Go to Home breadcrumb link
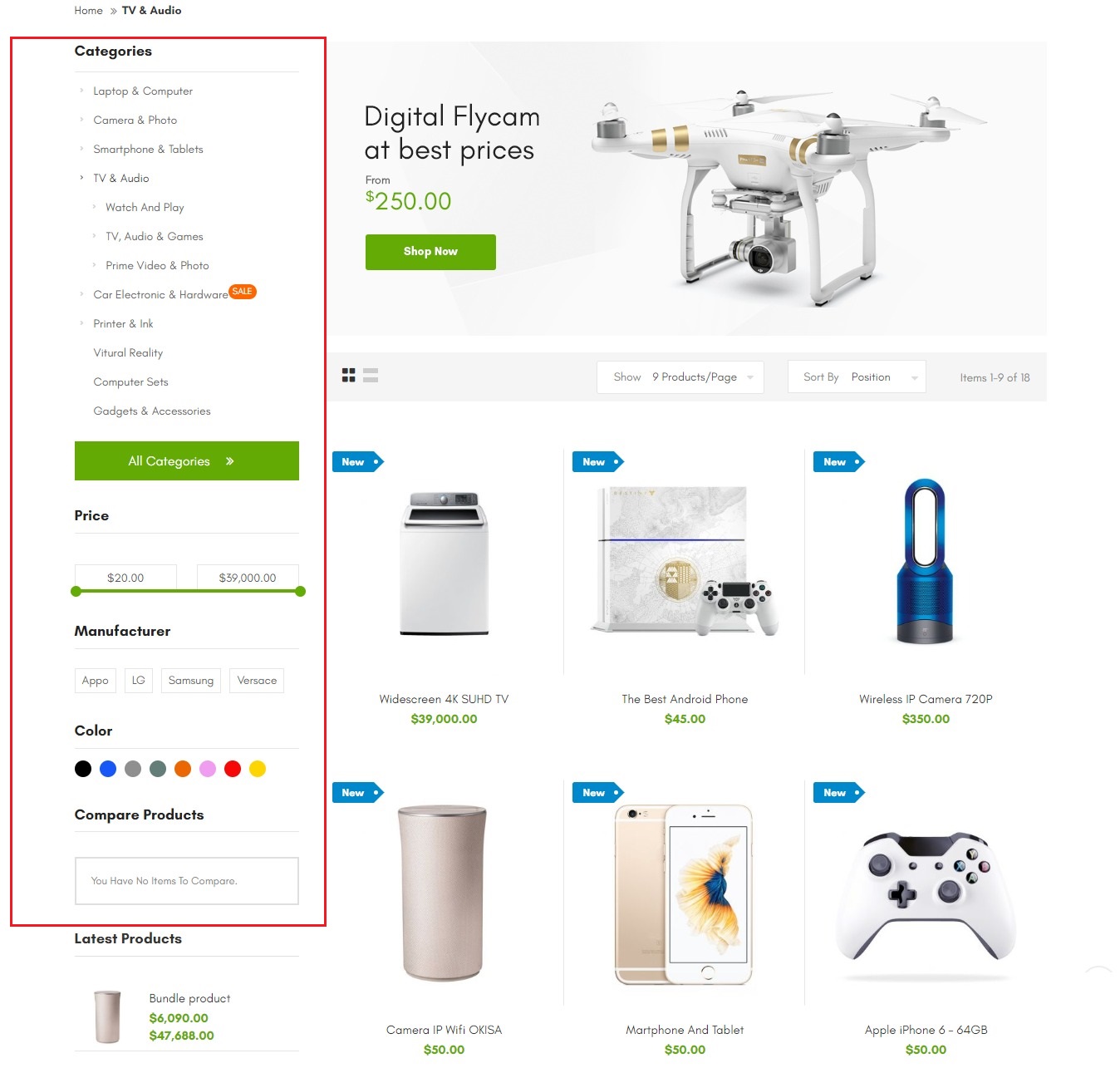Image resolution: width=1120 pixels, height=1068 pixels. [x=88, y=11]
